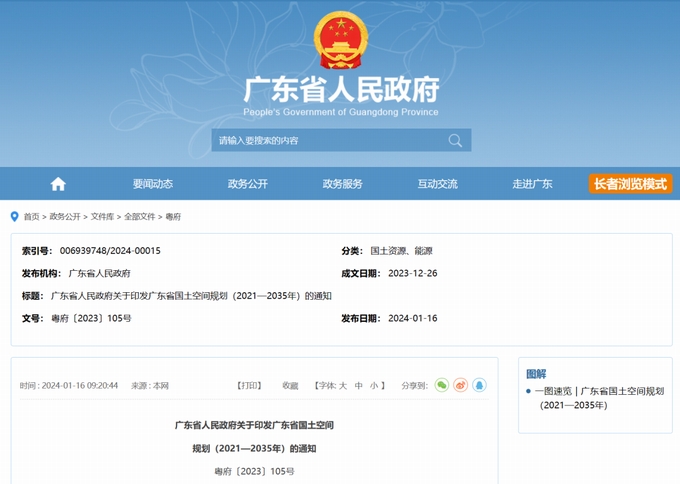This screenshot has height=484, width=680.
Task: Share article via the WeChat icon
Action: (x=441, y=385)
